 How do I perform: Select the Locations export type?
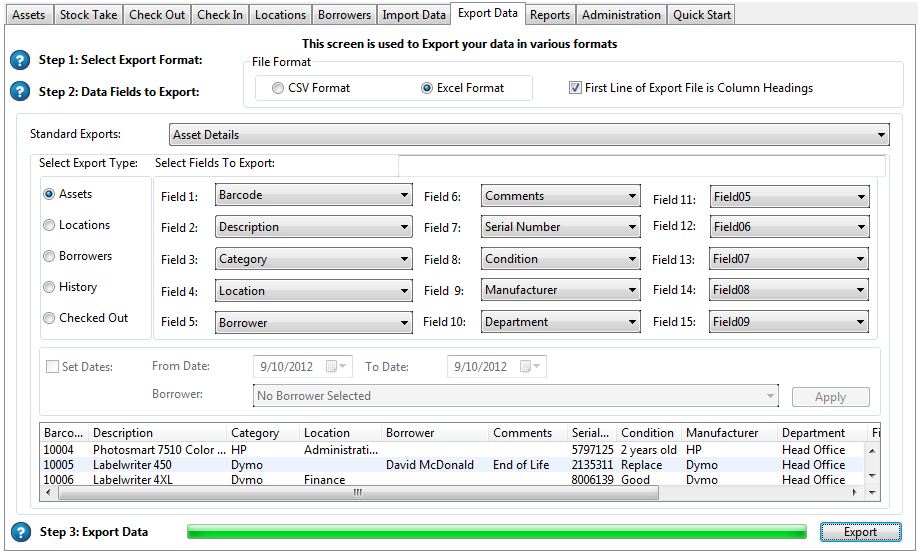[49, 226]
